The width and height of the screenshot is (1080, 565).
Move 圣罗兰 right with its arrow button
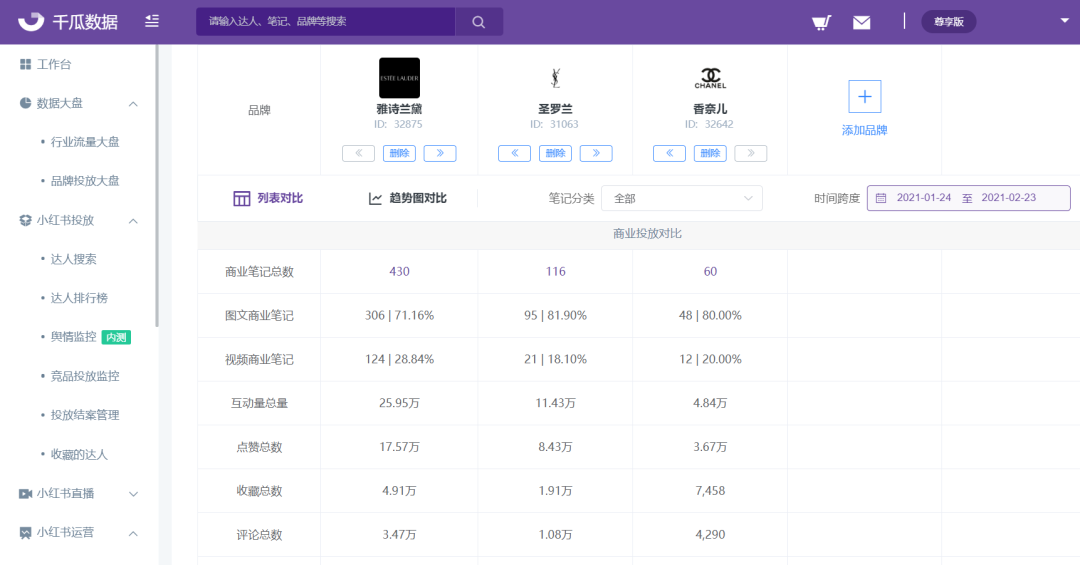[x=596, y=153]
